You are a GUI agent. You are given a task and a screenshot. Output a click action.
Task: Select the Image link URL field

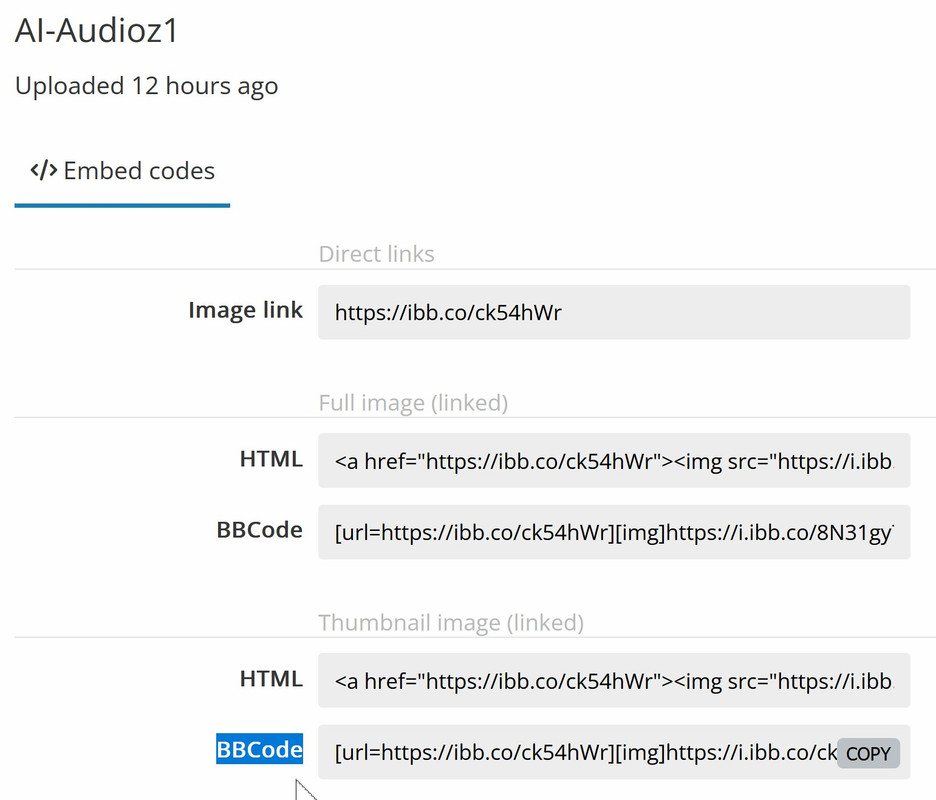click(614, 312)
